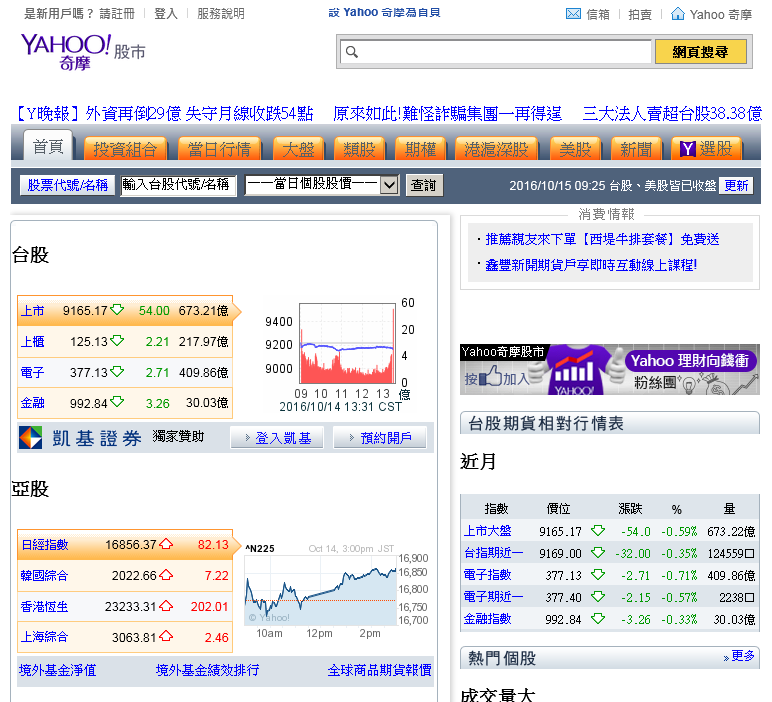Click the 上市 index link
772x702 pixels.
click(x=32, y=311)
